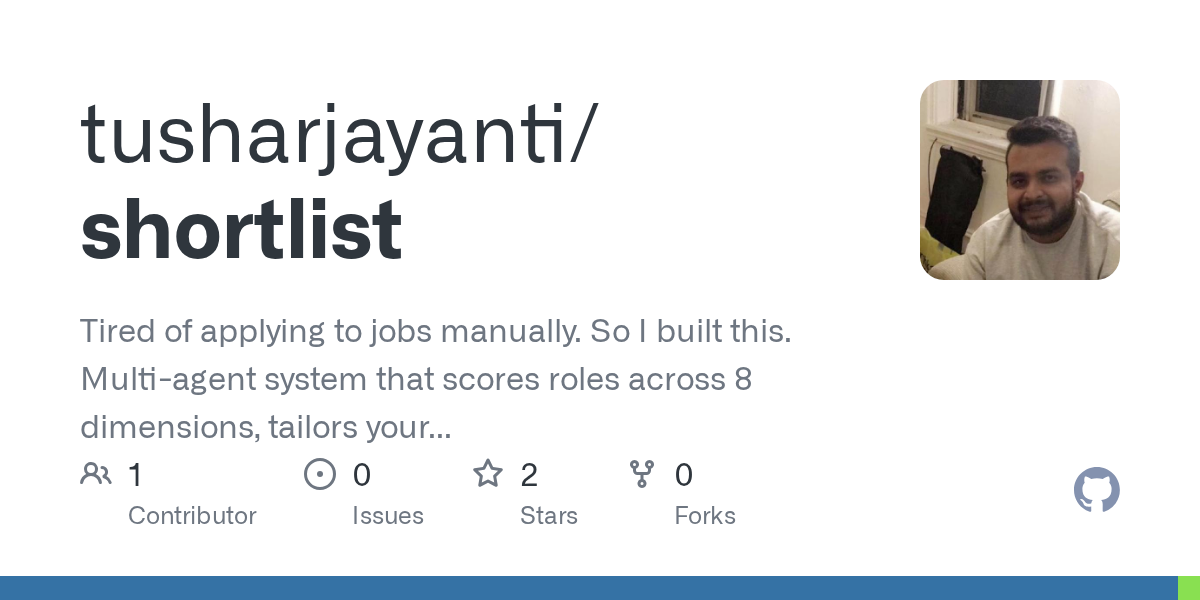Click the stars count 2
1200x600 pixels.
coord(529,475)
